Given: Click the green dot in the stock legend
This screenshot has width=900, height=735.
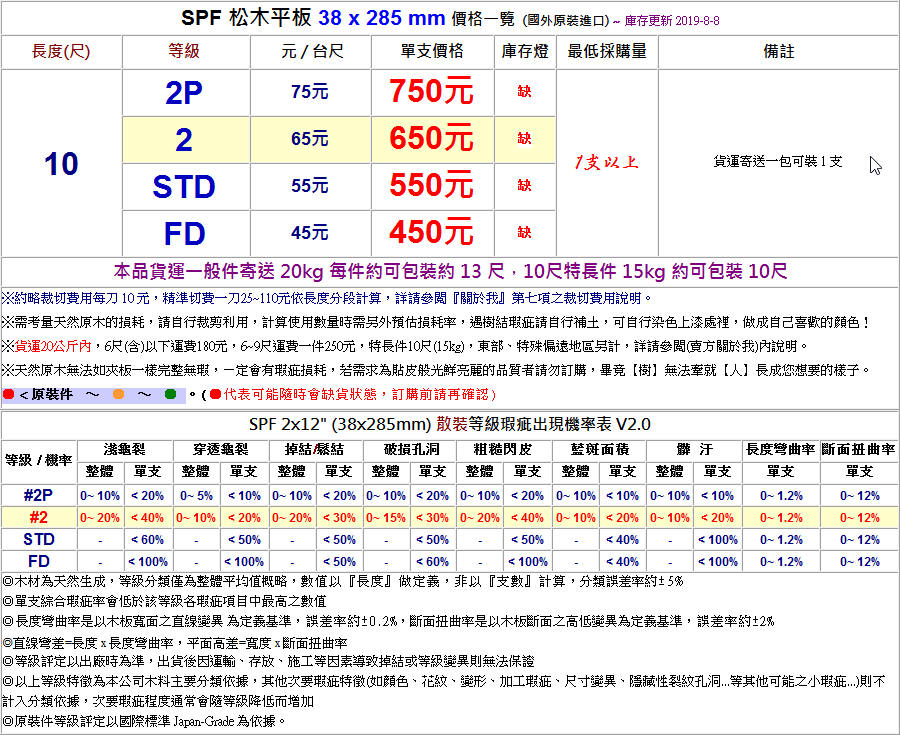Looking at the screenshot, I should click(170, 394).
